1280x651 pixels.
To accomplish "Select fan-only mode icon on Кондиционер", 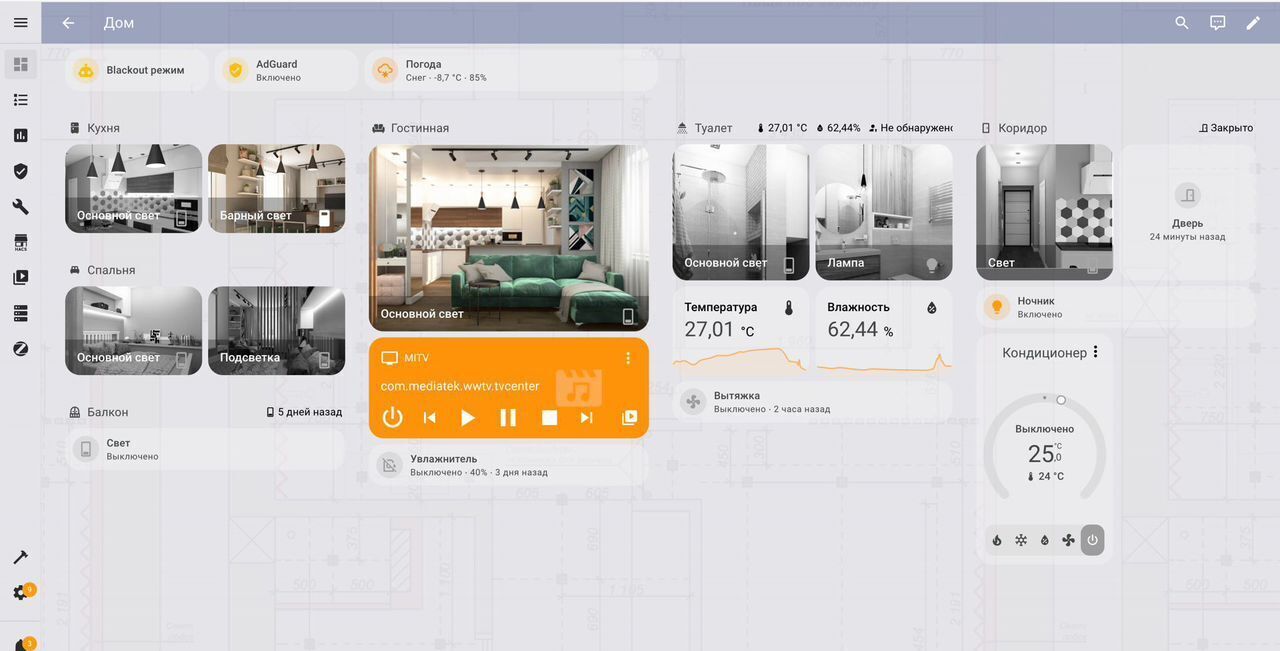I will 1068,540.
